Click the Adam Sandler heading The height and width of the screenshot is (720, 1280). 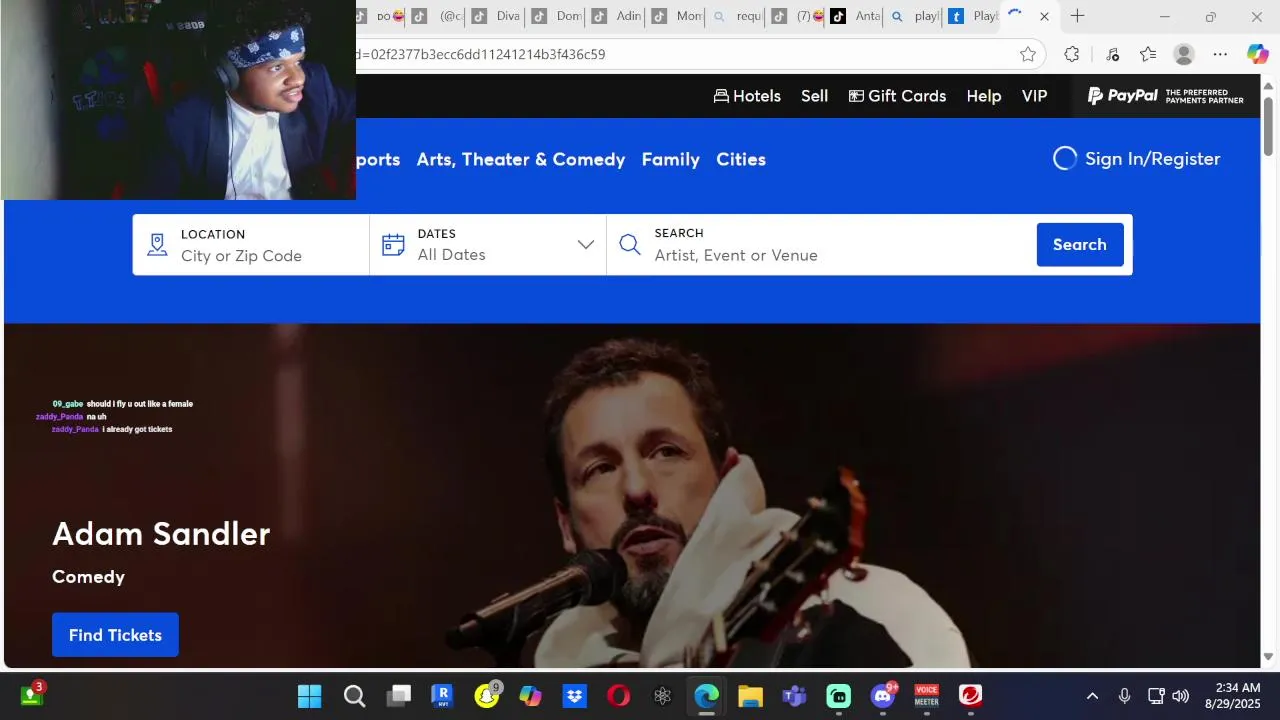tap(161, 534)
